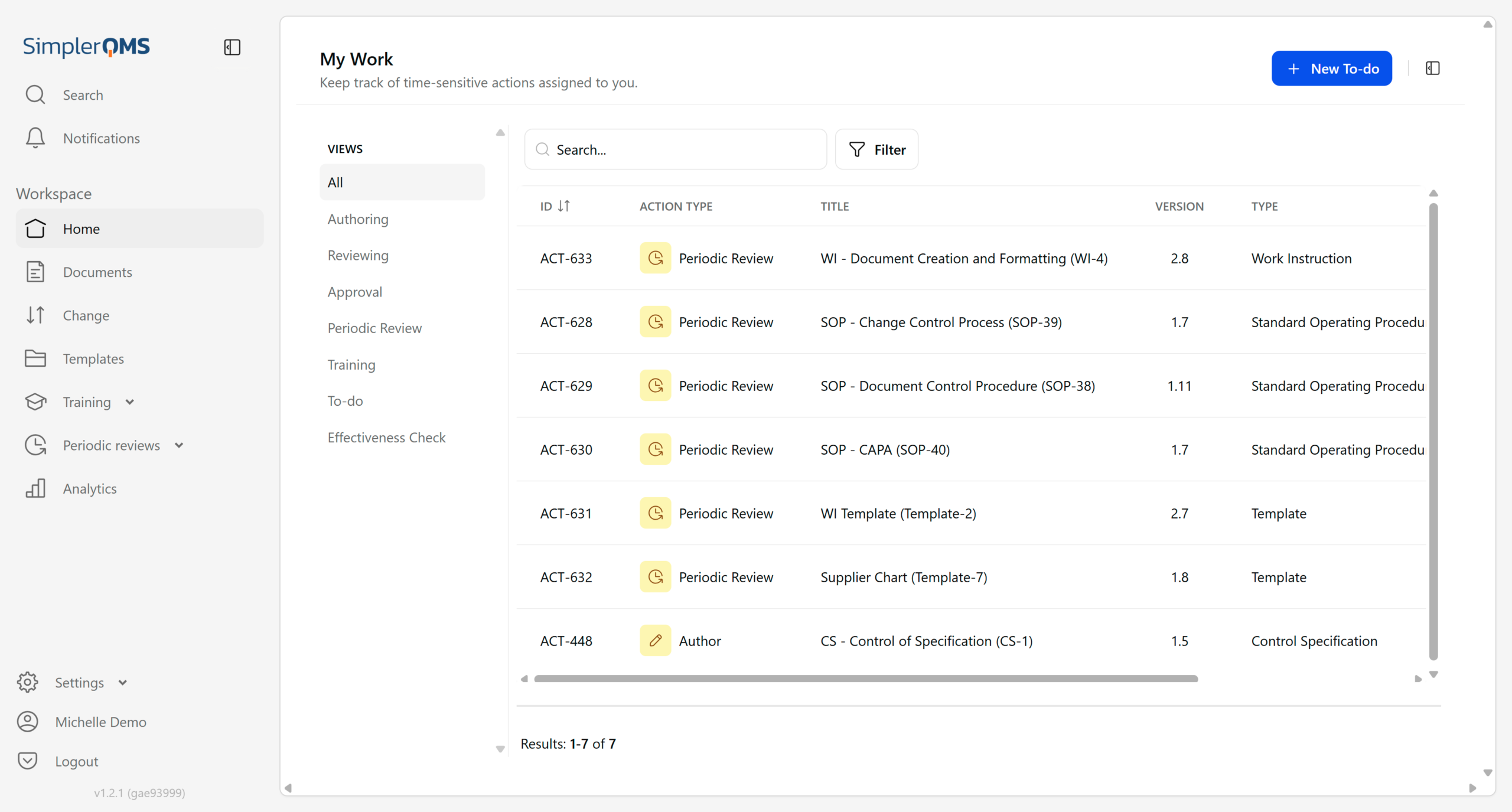Click the table horizontal scrollbar
1512x812 pixels.
click(x=865, y=679)
